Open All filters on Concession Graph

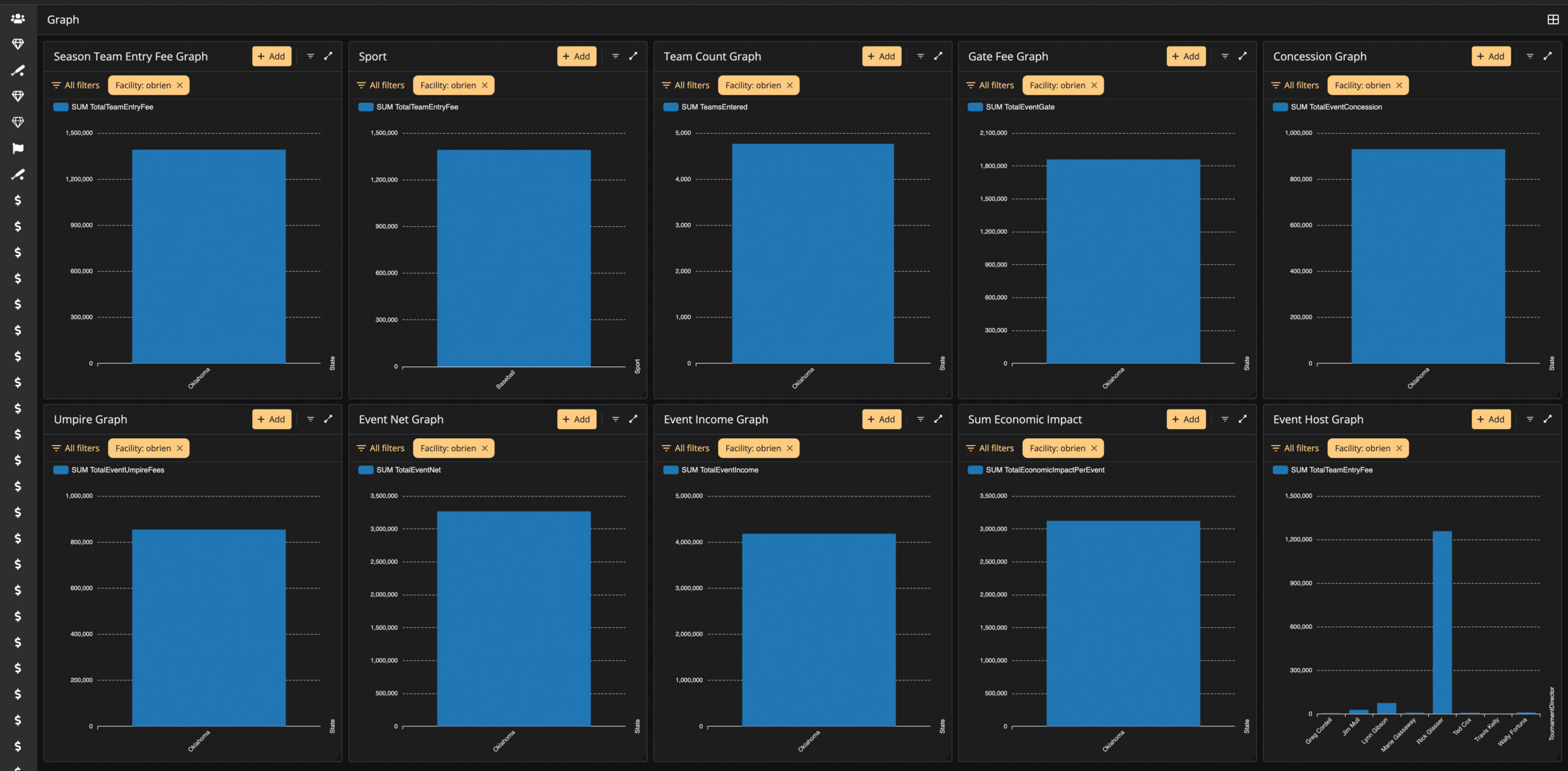tap(1295, 85)
